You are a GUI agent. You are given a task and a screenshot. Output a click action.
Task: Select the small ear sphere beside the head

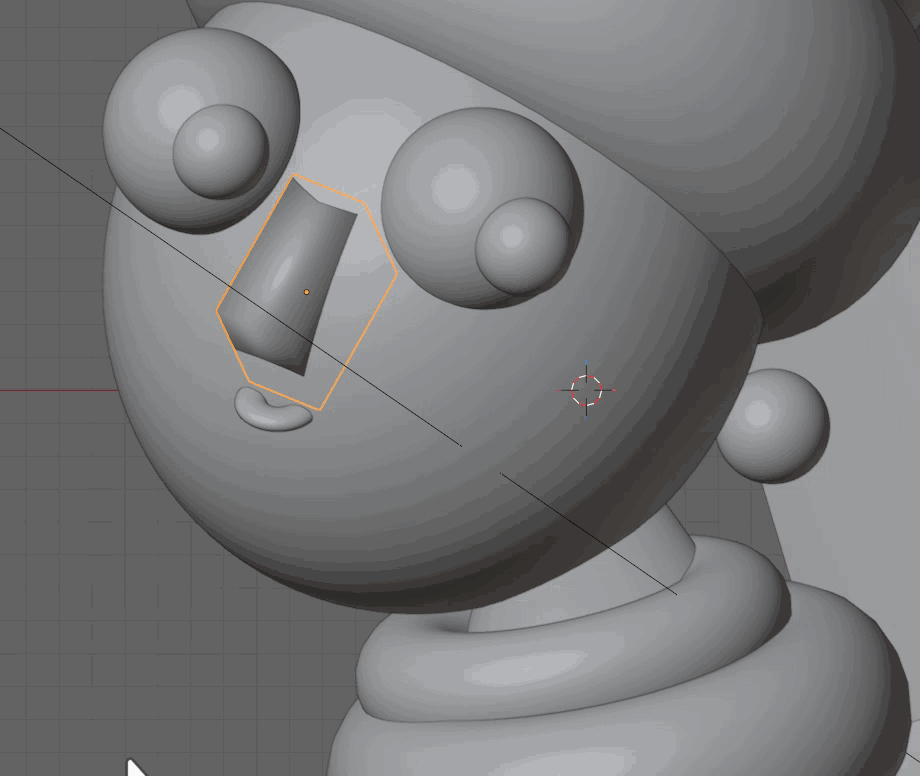(773, 426)
